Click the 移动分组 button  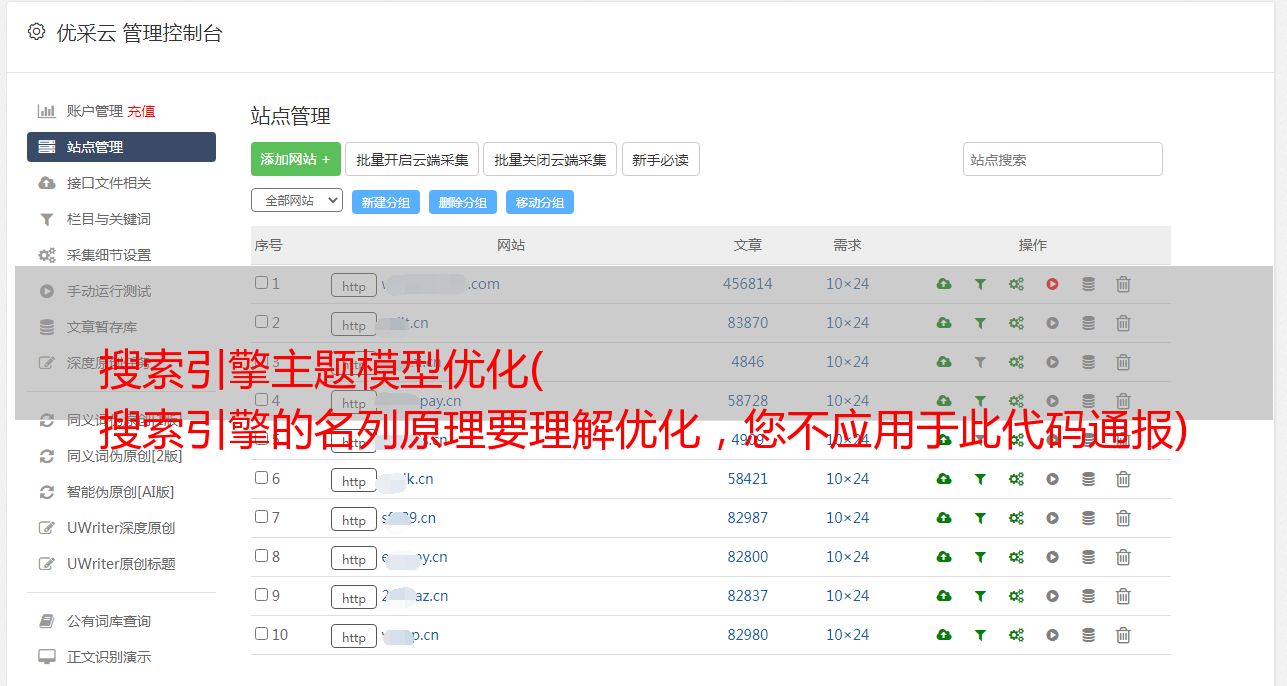(x=540, y=202)
